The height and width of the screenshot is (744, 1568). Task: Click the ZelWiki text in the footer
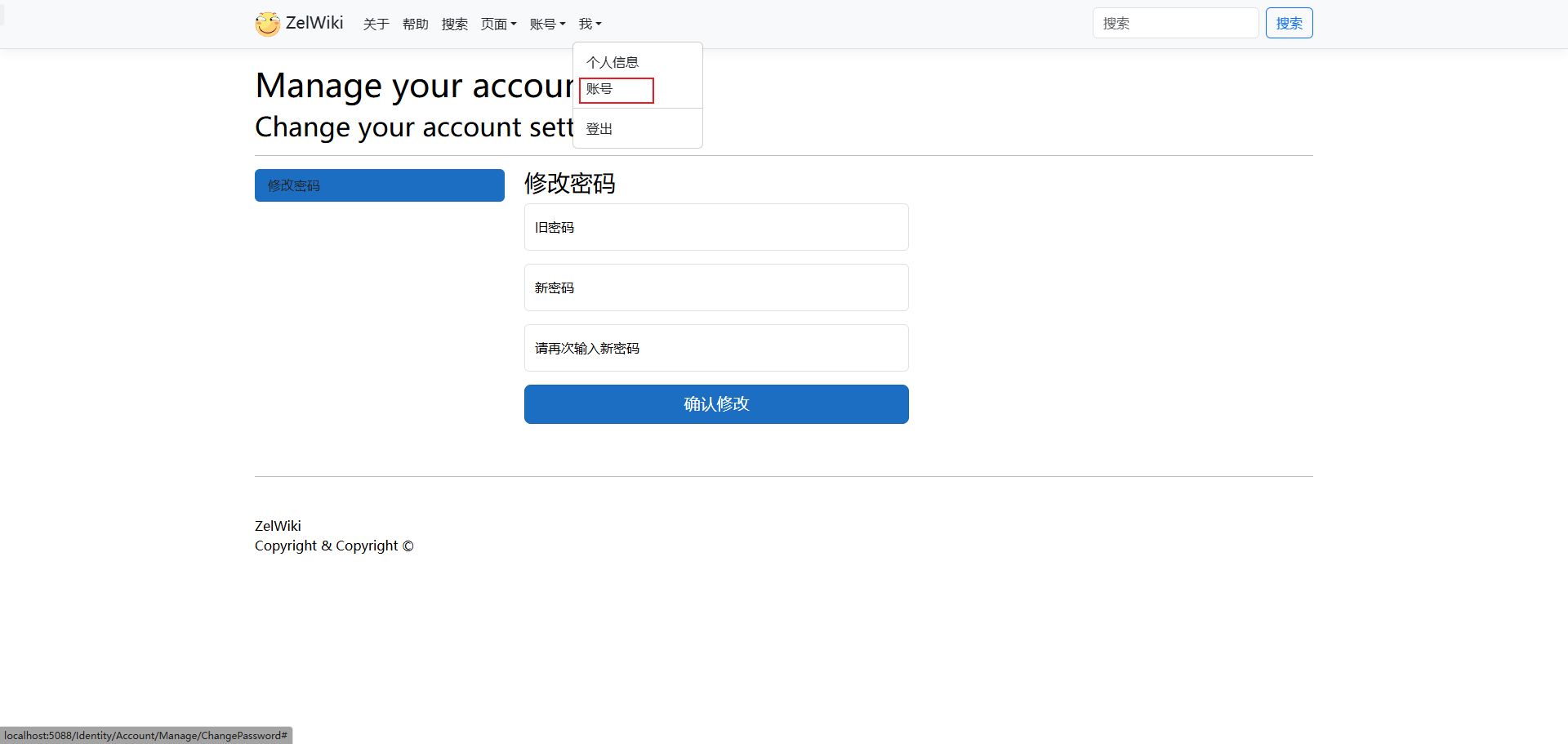pyautogui.click(x=278, y=526)
